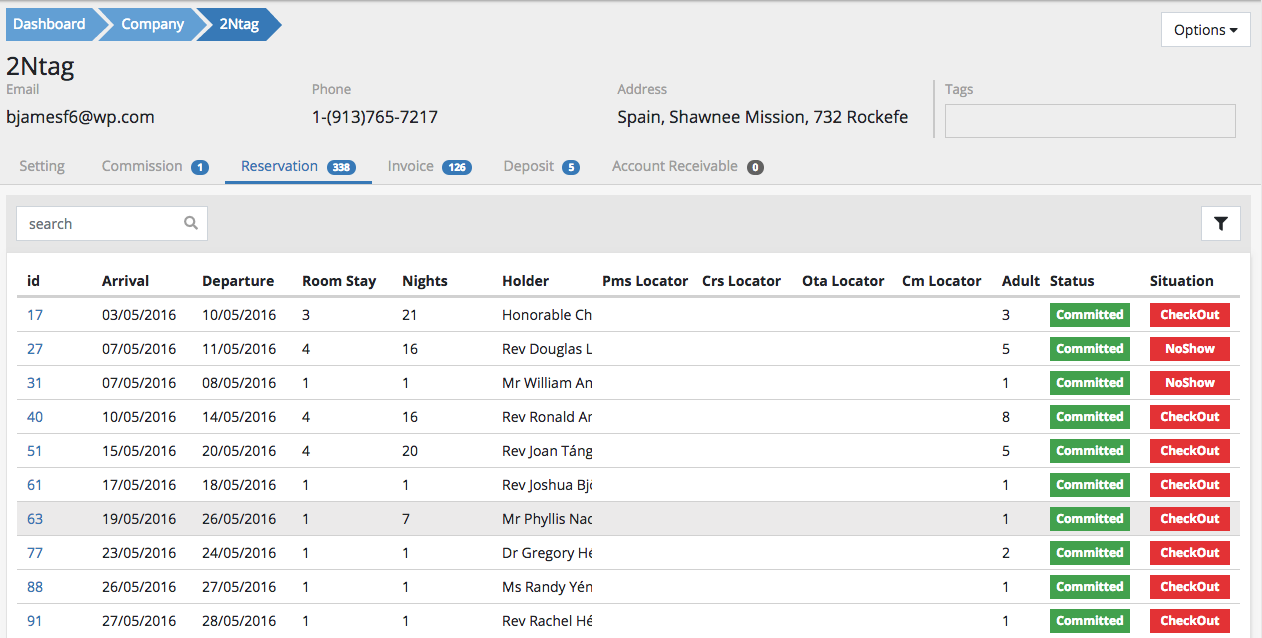The image size is (1262, 638).
Task: Open the Options dropdown
Action: (1205, 30)
